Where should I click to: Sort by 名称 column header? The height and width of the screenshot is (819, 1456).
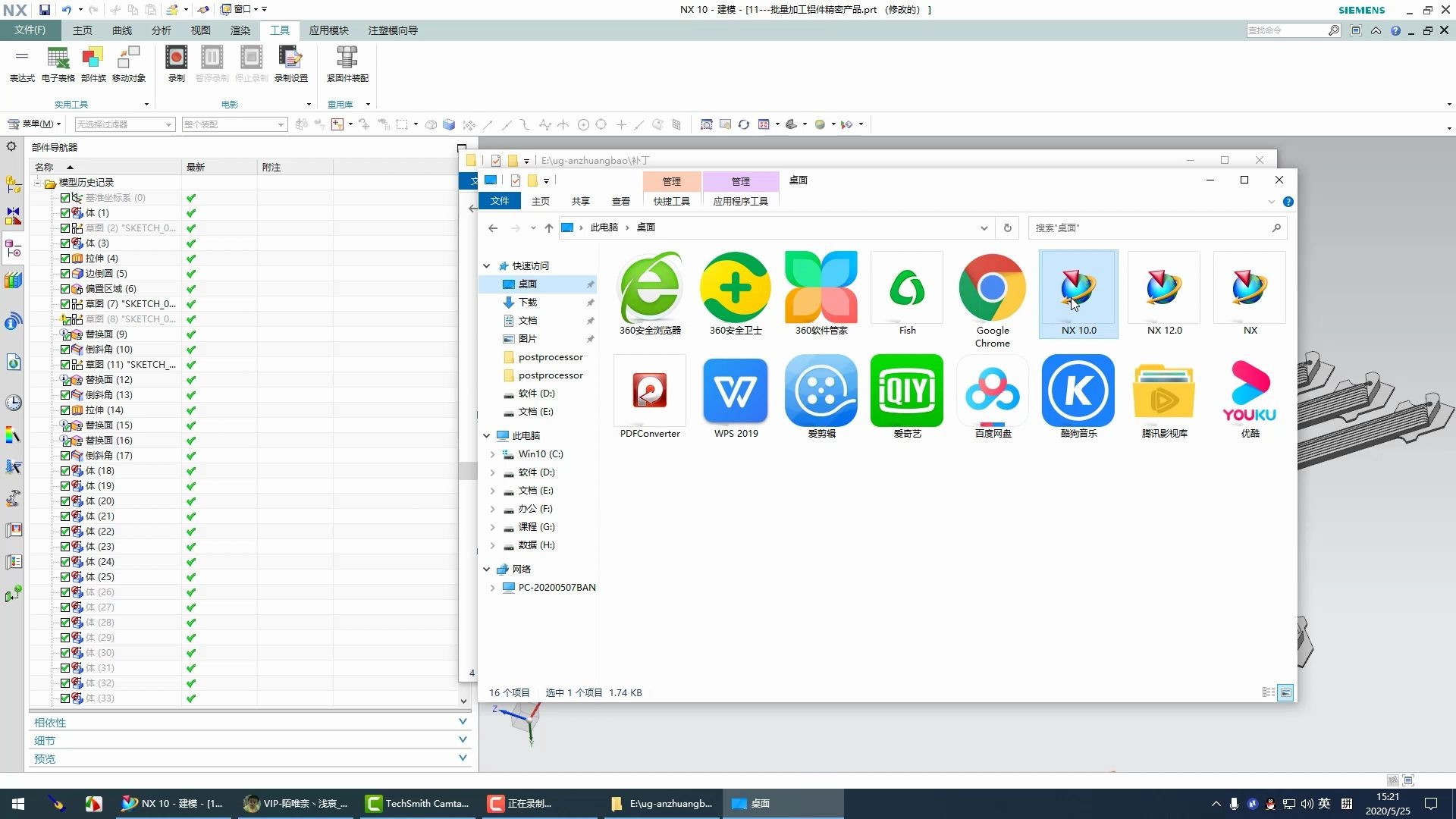[x=106, y=167]
